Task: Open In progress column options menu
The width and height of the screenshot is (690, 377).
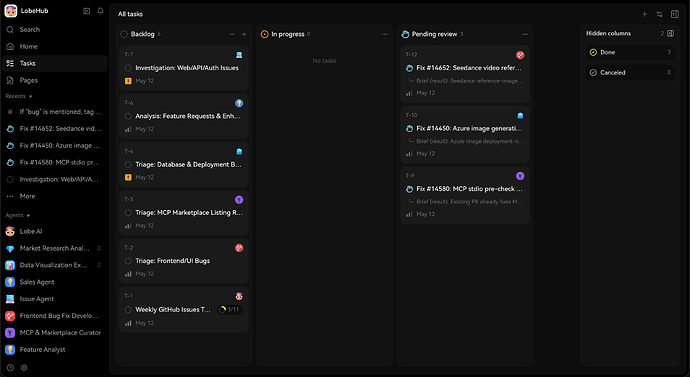Action: point(385,34)
